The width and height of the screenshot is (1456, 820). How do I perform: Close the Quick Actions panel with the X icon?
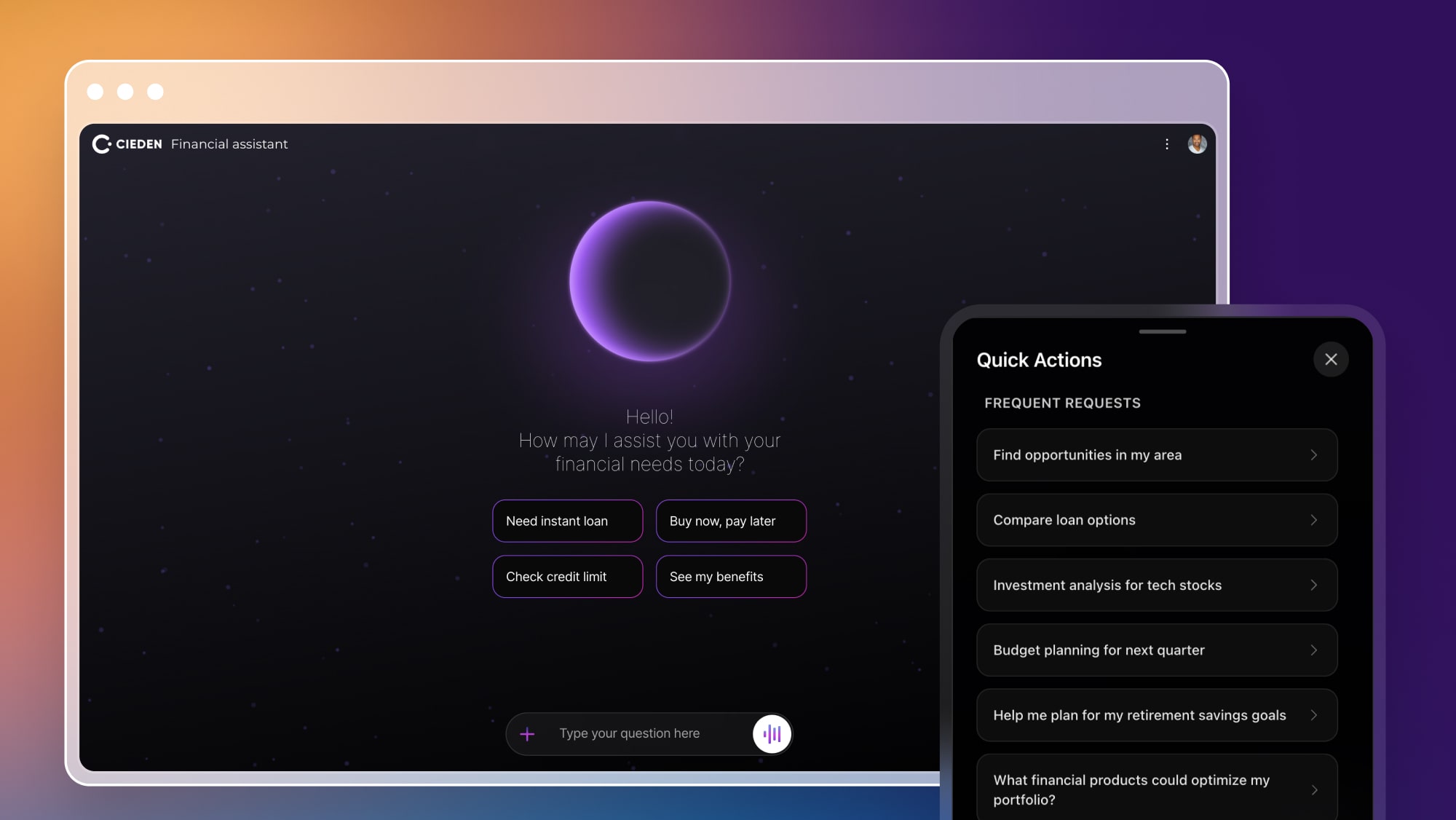point(1332,359)
